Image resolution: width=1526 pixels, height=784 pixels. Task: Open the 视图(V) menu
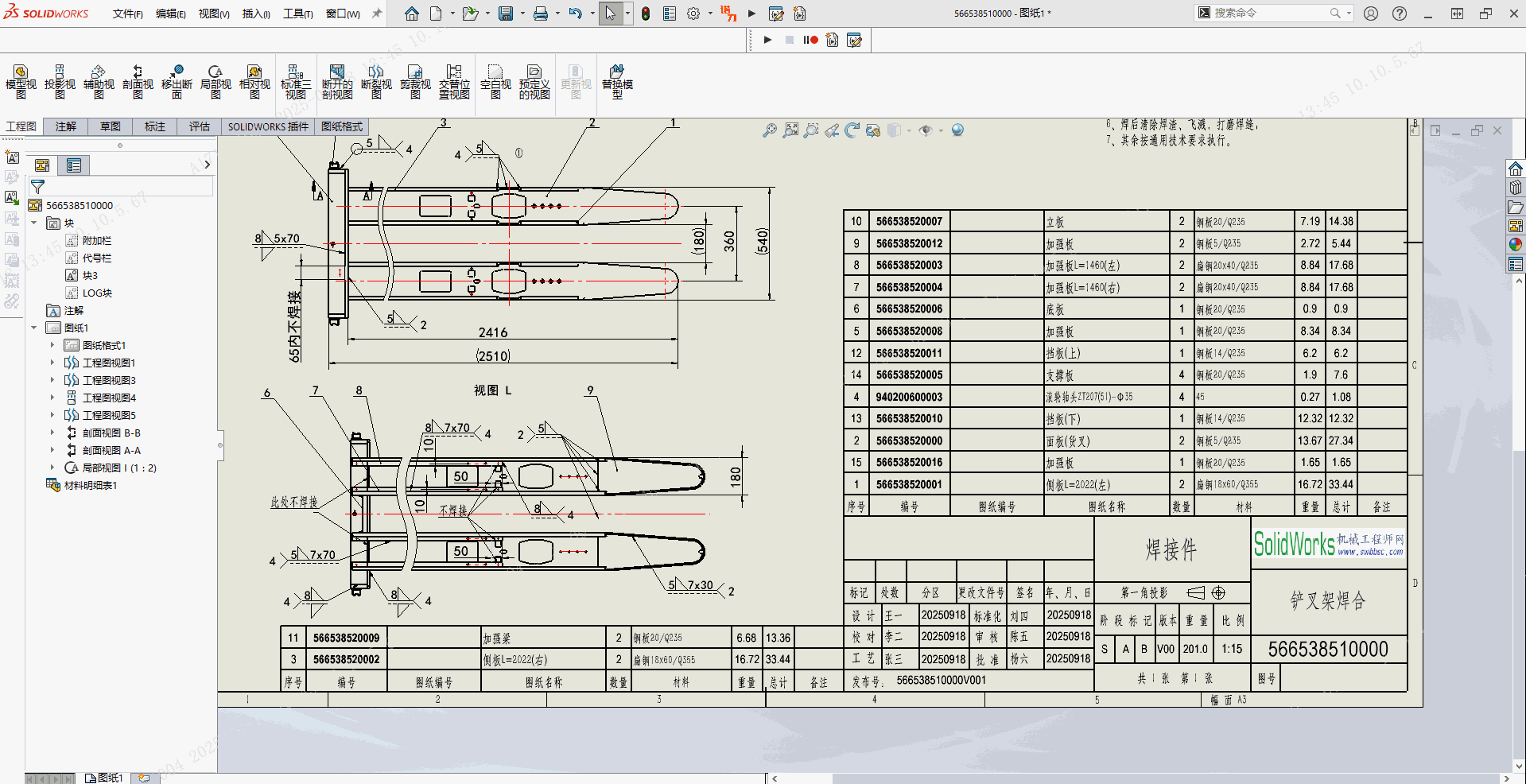coord(213,14)
